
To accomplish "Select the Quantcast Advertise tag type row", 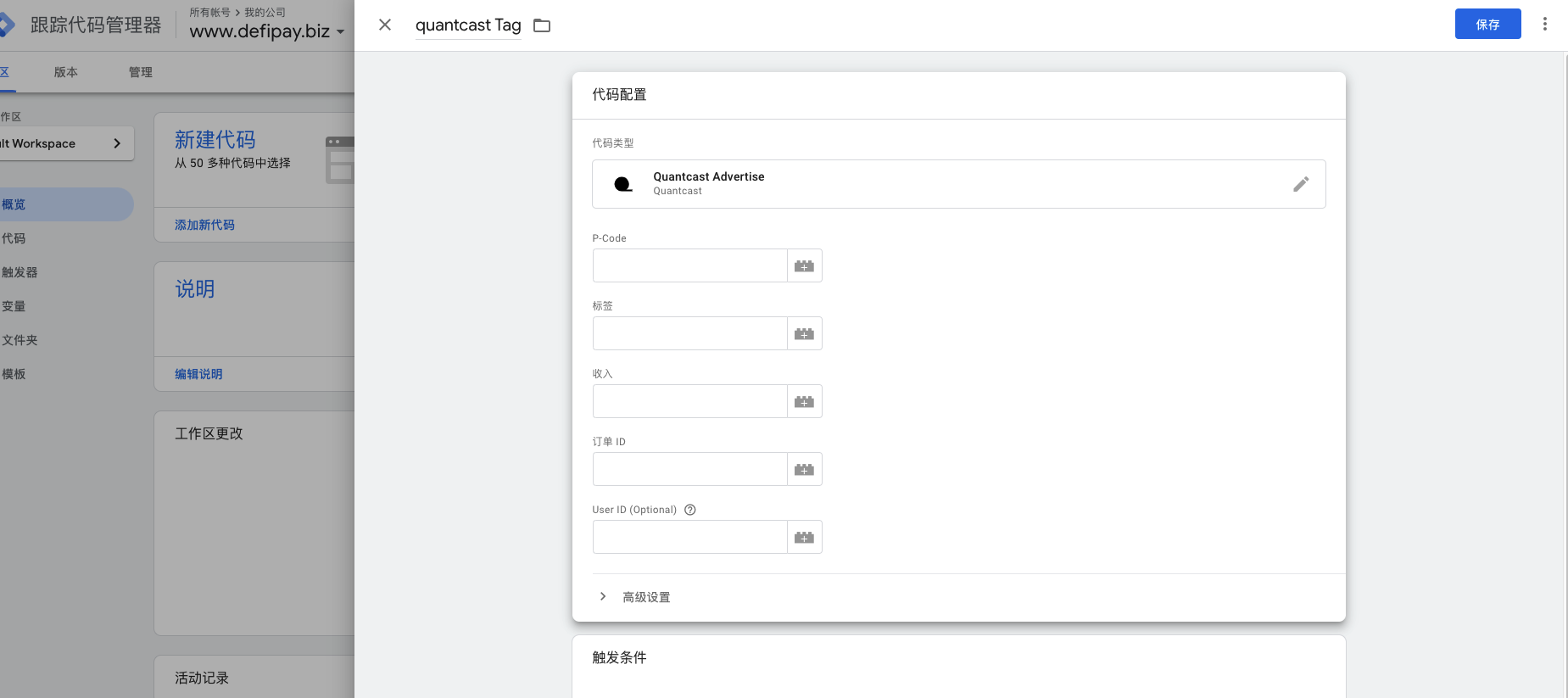I will coord(958,184).
